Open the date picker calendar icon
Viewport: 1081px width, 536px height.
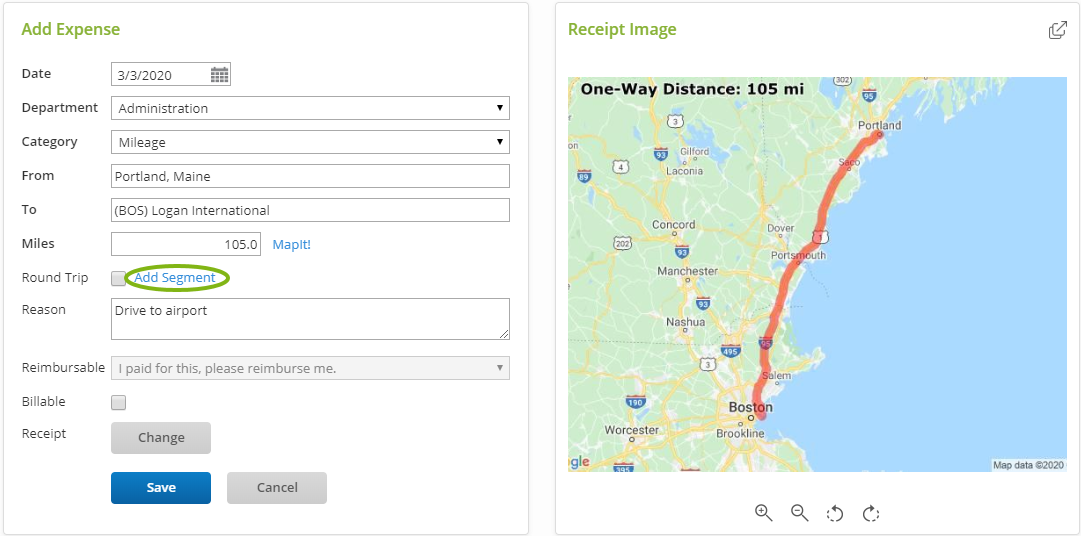(x=220, y=75)
